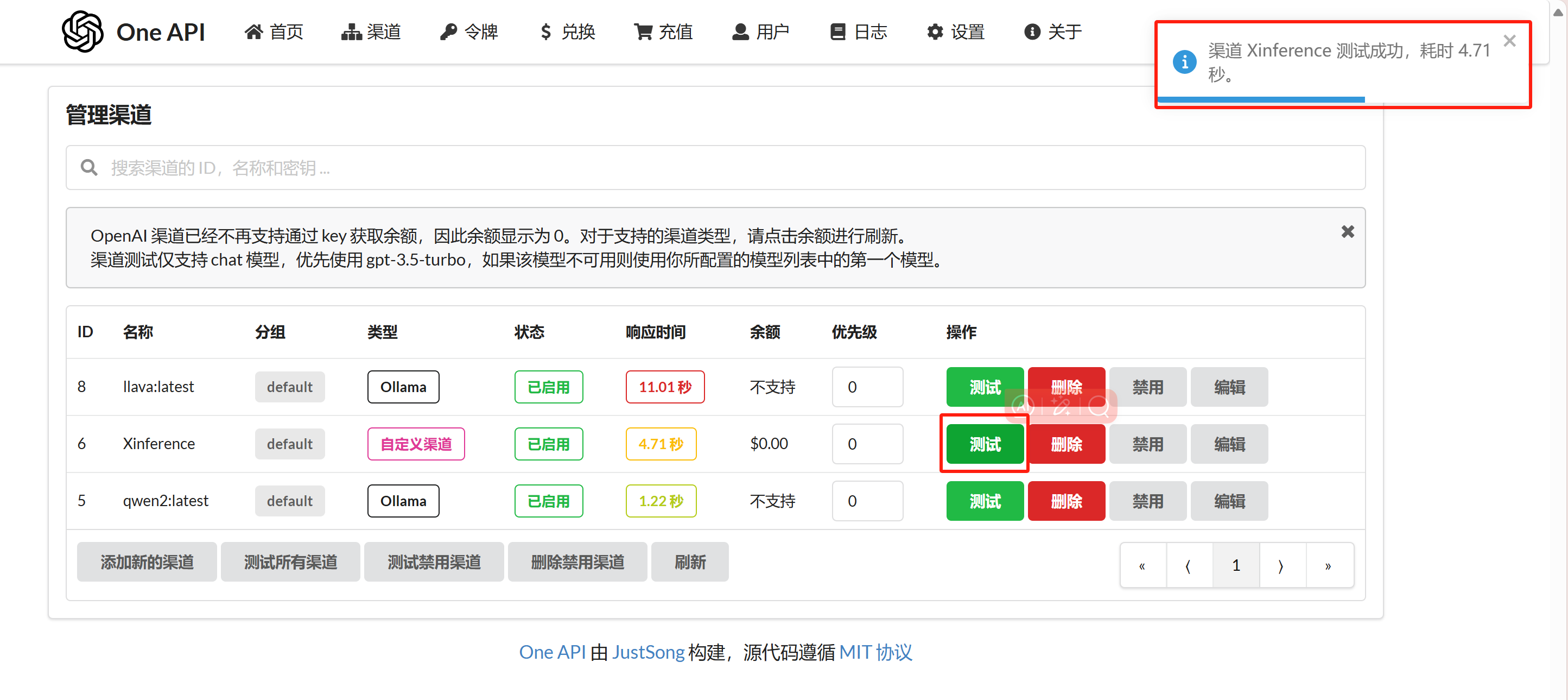The width and height of the screenshot is (1568, 700).
Task: Click 测试所有渠道 button
Action: pyautogui.click(x=290, y=562)
